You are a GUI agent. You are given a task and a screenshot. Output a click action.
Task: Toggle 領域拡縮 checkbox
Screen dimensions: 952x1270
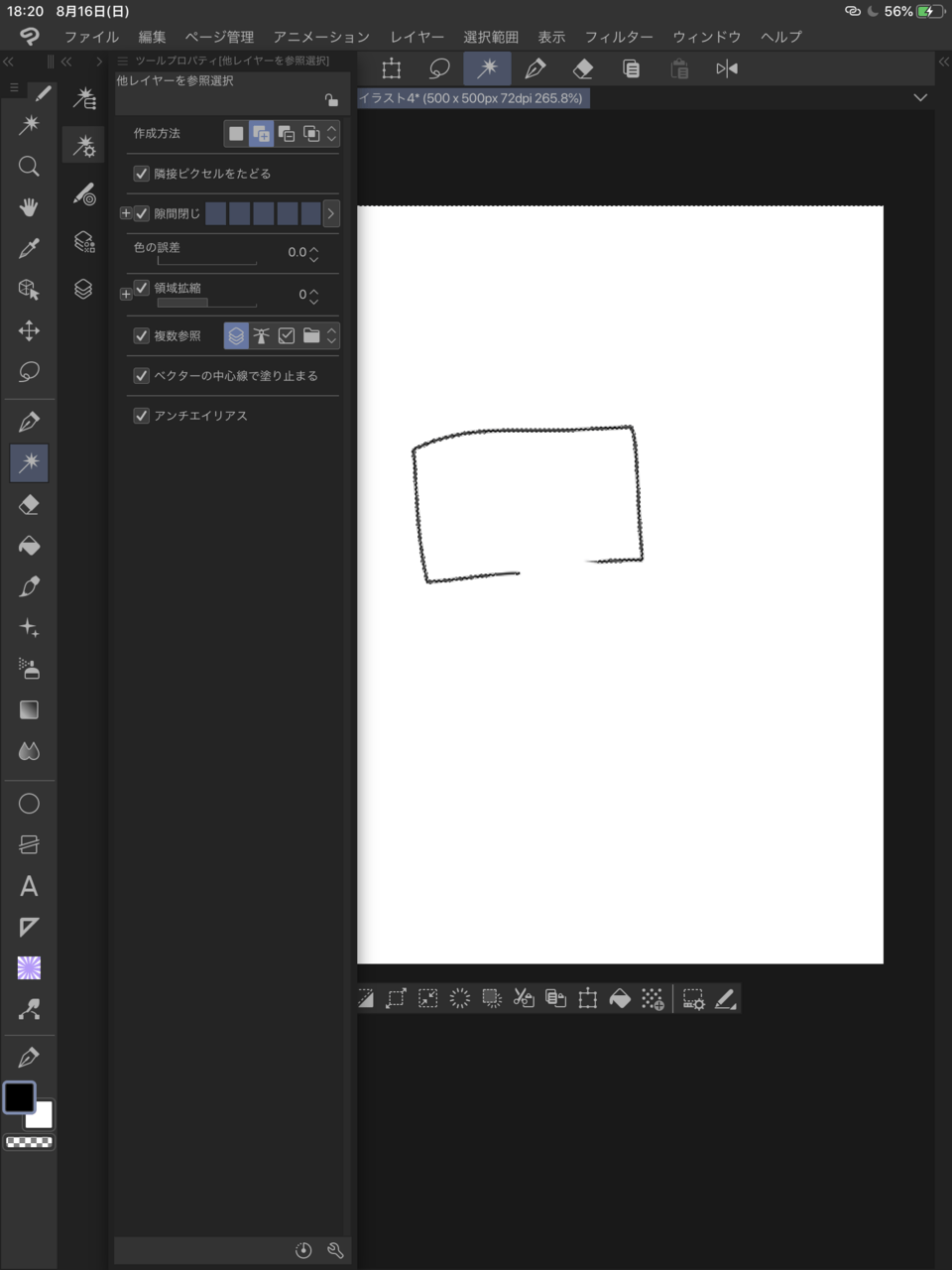point(142,288)
